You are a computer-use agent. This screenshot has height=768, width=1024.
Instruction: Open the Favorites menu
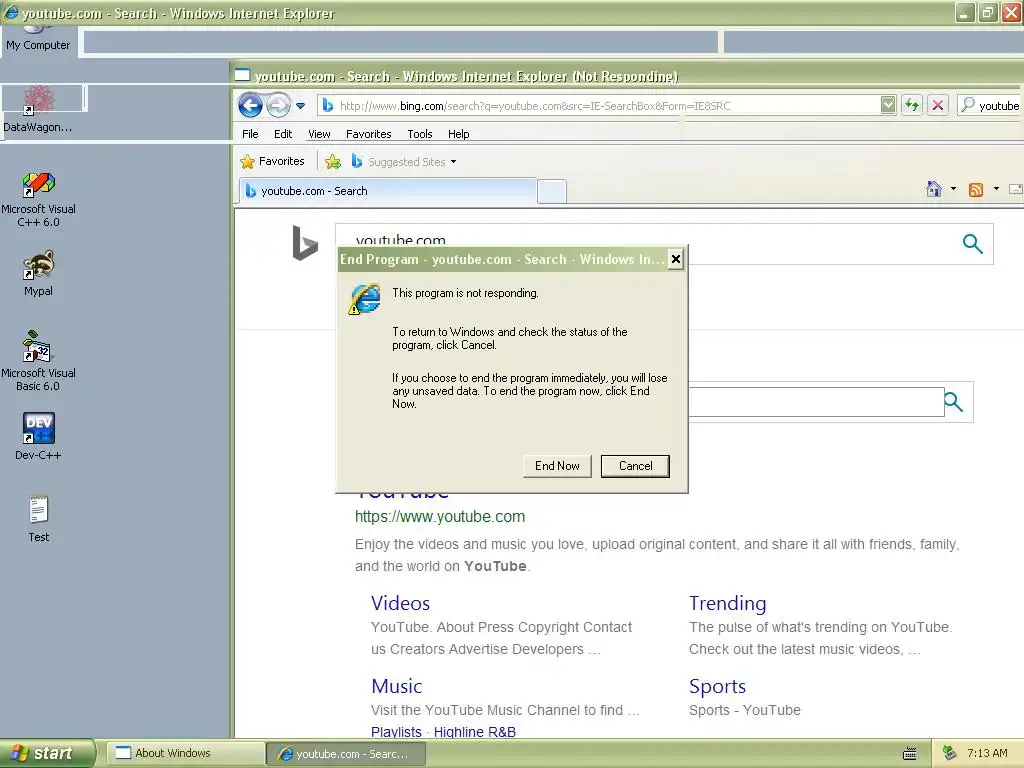click(x=368, y=134)
